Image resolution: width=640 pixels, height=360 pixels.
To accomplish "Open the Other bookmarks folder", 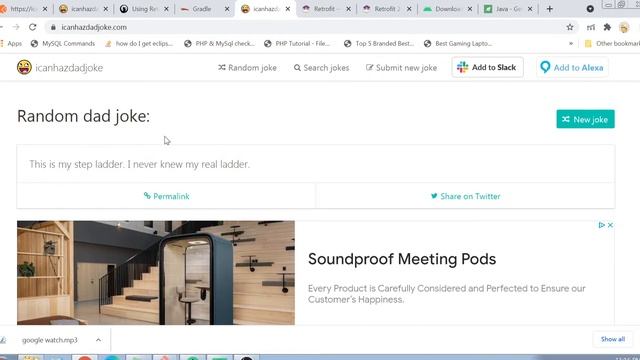I will click(612, 44).
